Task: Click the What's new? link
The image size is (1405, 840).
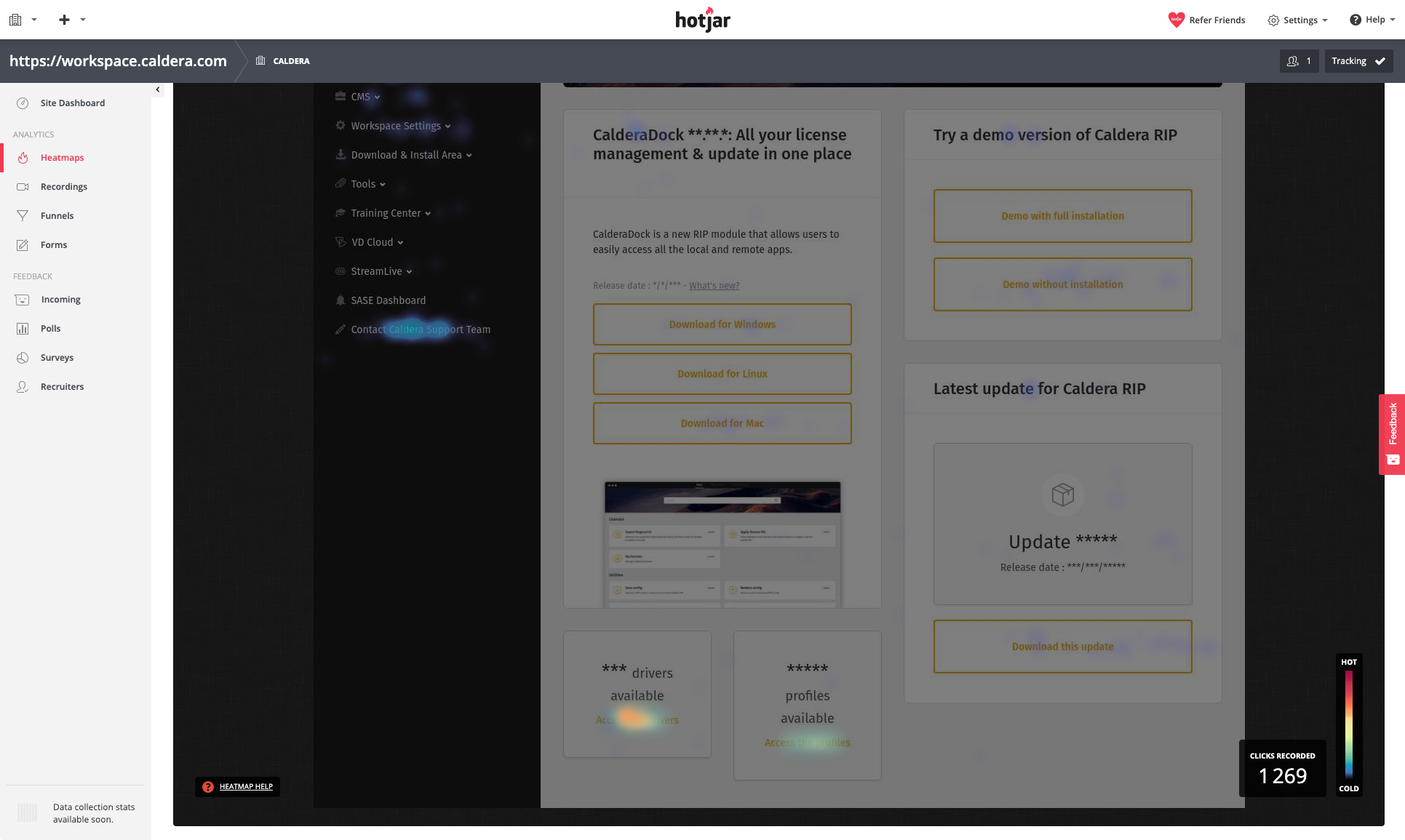Action: (714, 286)
